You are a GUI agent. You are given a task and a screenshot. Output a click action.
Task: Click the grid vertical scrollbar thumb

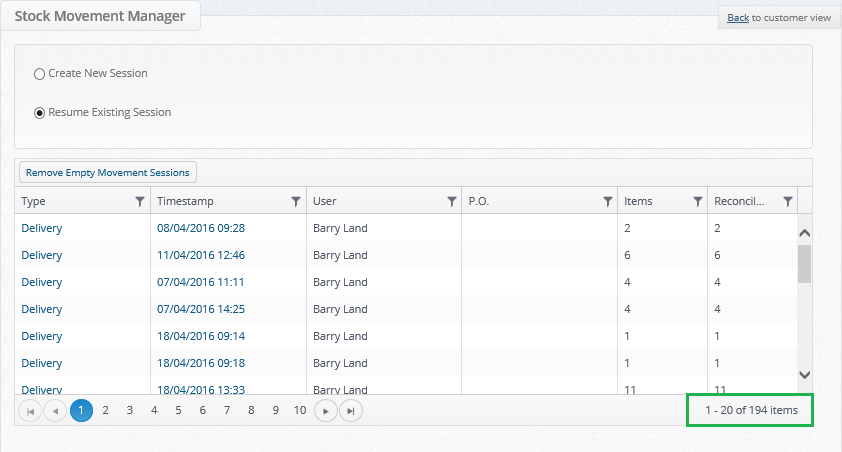tap(804, 264)
